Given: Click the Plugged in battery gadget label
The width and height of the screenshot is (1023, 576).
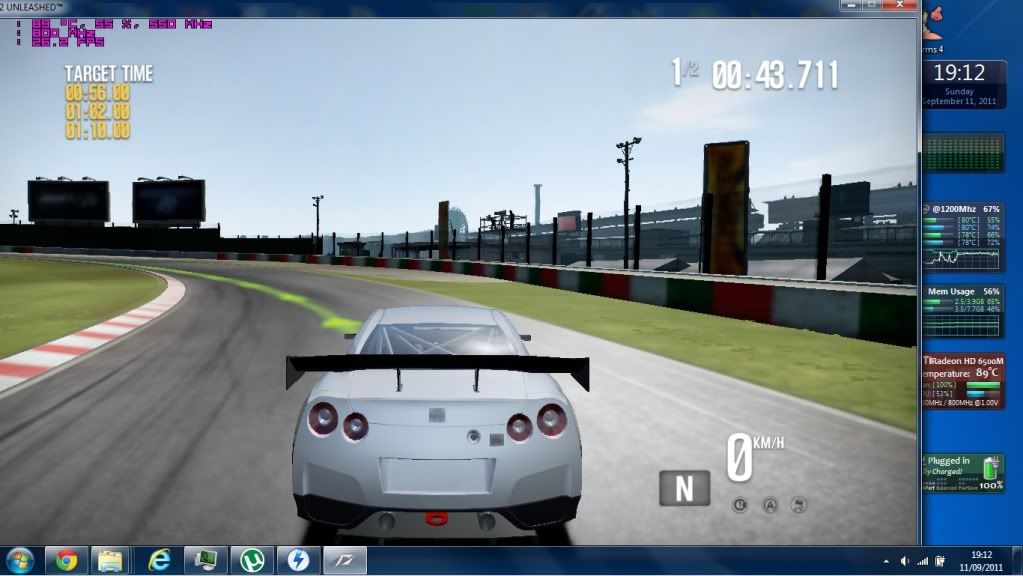Looking at the screenshot, I should point(948,461).
